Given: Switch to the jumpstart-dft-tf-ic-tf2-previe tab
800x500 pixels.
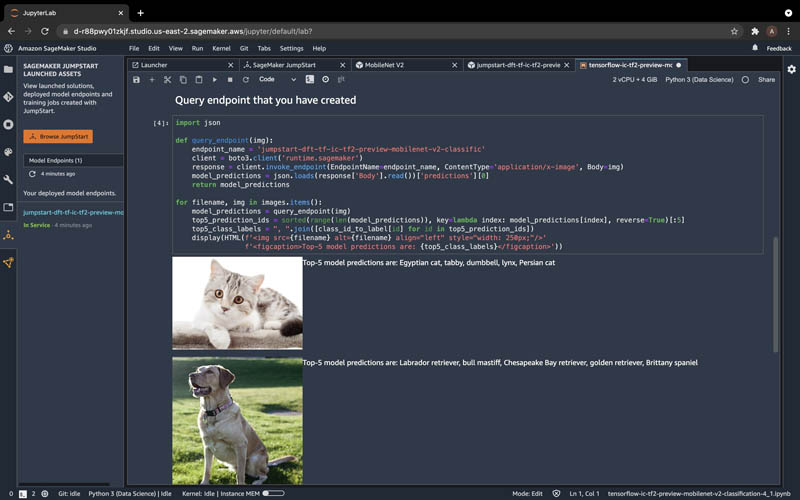Looking at the screenshot, I should coord(518,65).
